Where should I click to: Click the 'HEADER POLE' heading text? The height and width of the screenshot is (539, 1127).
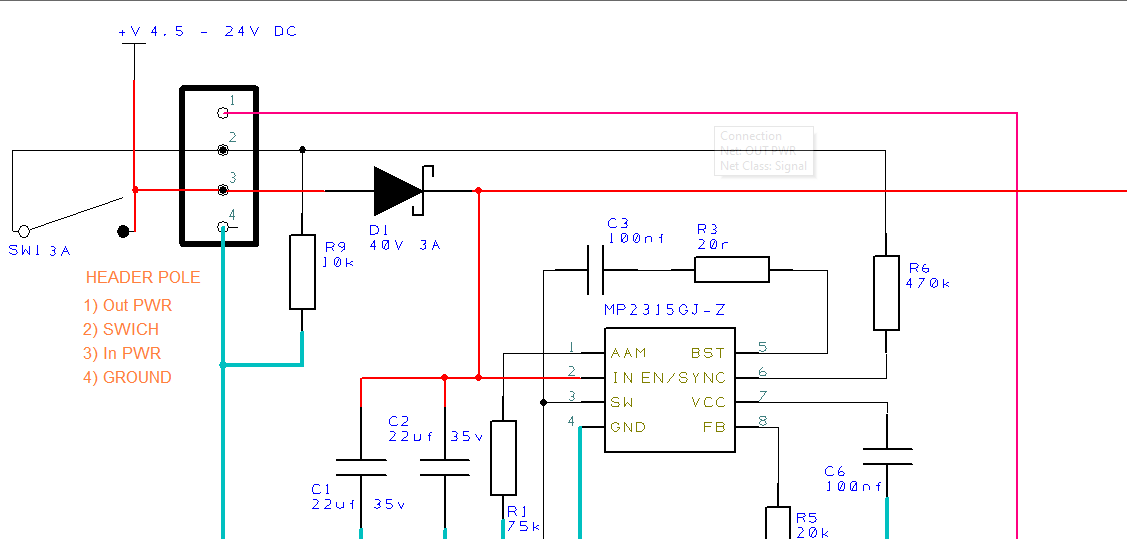[143, 277]
